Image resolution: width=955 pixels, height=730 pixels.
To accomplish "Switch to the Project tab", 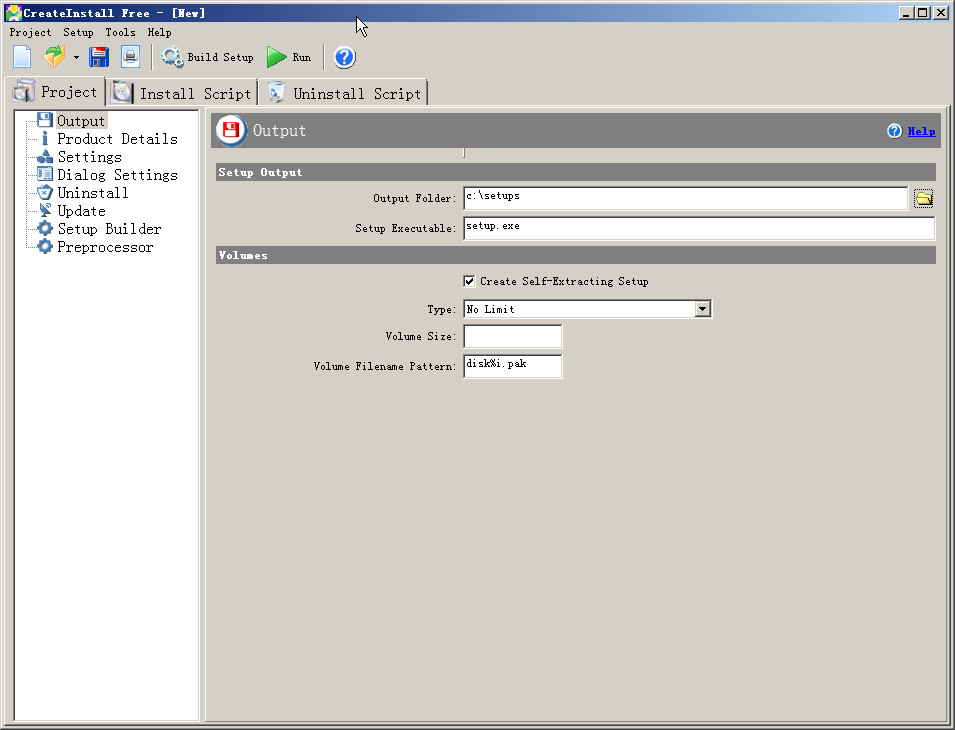I will point(55,91).
